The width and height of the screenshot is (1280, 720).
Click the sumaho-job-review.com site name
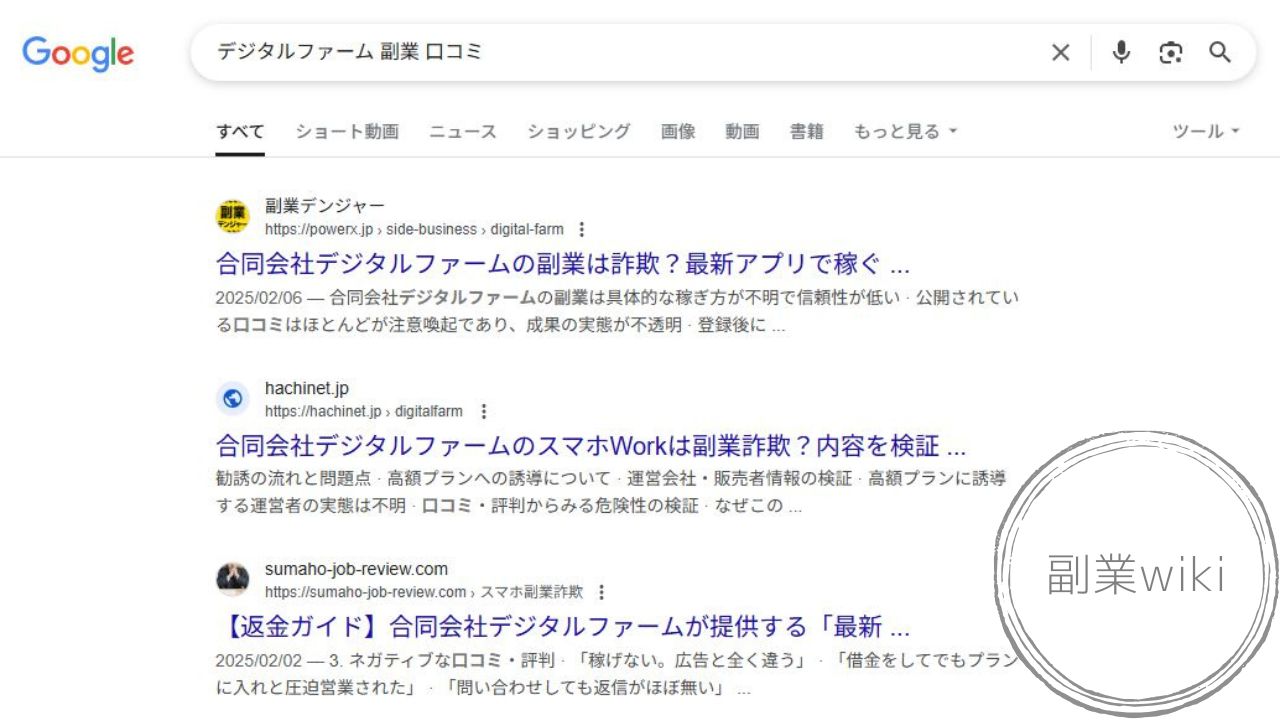coord(356,569)
